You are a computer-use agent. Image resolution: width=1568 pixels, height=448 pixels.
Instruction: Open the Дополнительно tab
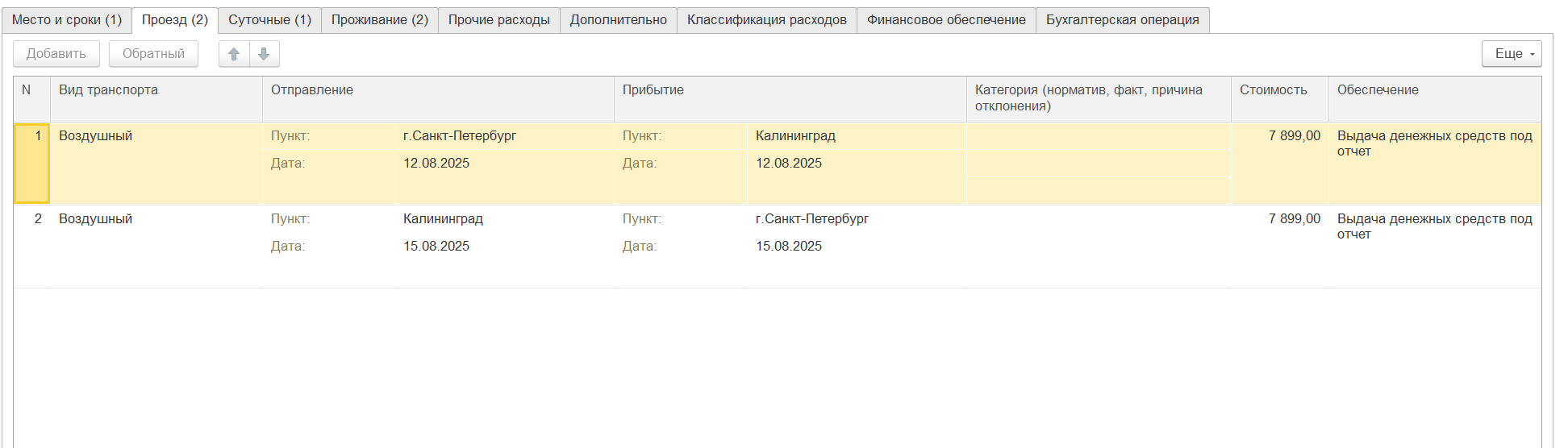click(618, 20)
